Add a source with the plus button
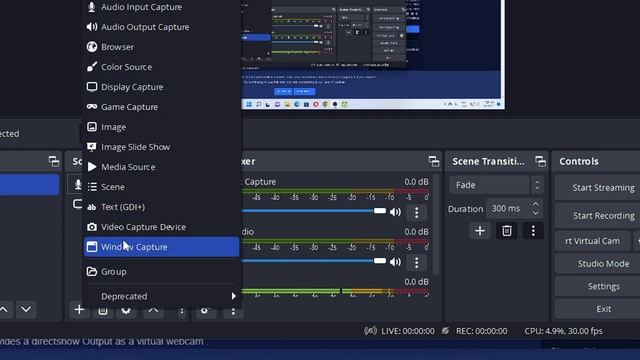This screenshot has width=640, height=360. [x=79, y=310]
